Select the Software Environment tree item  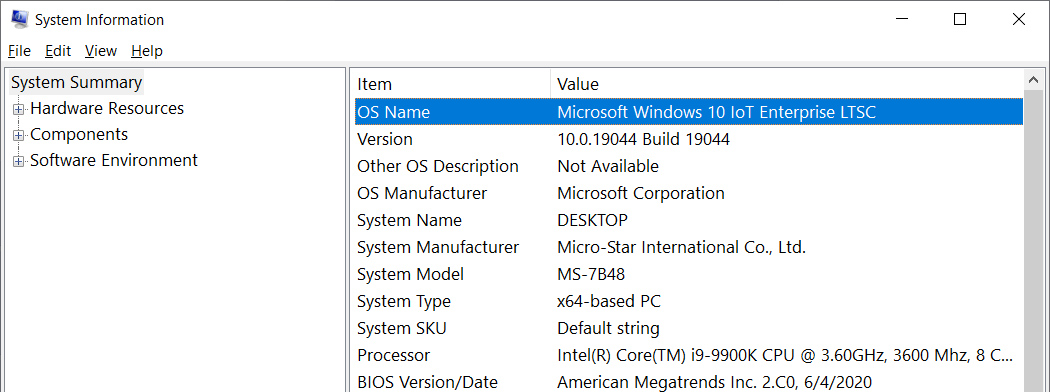114,161
